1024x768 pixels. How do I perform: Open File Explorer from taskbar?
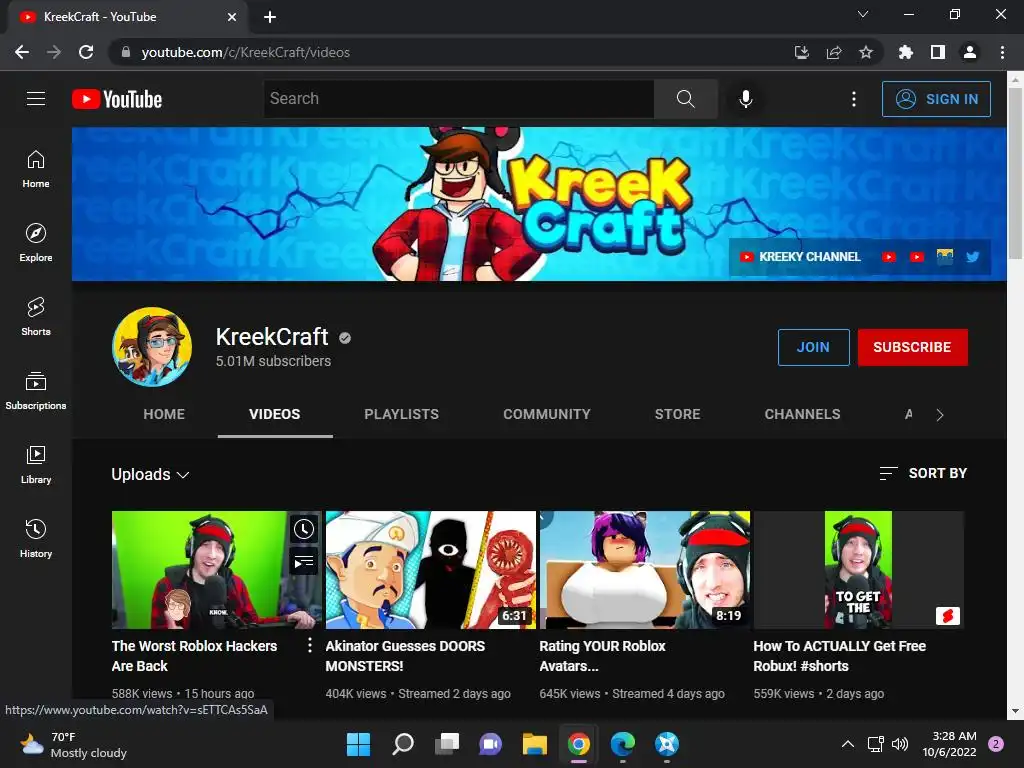pyautogui.click(x=534, y=744)
